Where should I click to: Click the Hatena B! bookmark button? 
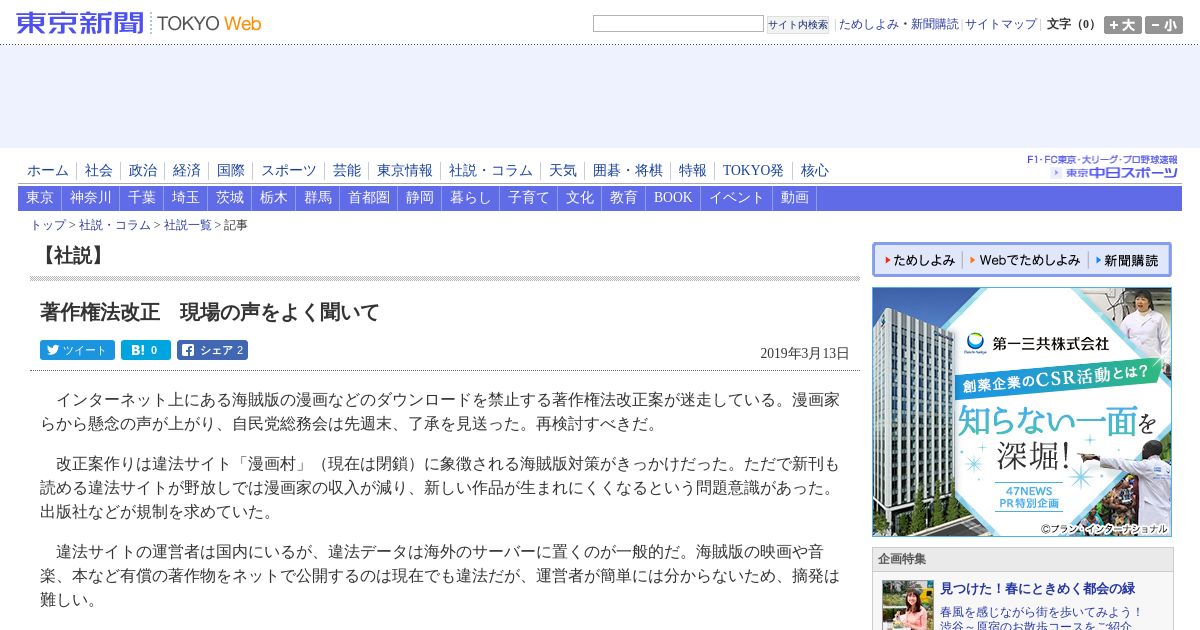146,350
